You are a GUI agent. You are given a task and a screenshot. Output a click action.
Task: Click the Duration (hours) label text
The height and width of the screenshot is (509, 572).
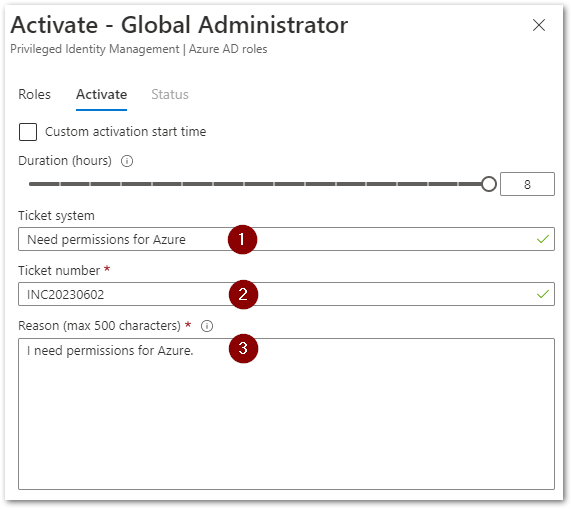65,161
